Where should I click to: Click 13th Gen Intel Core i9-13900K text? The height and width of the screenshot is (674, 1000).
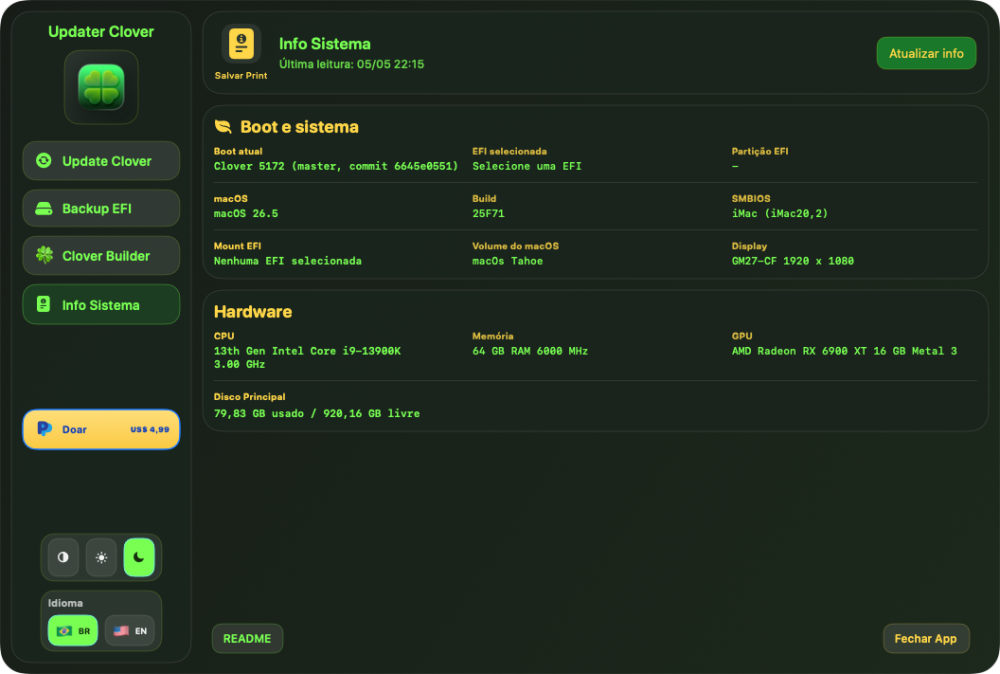(307, 351)
